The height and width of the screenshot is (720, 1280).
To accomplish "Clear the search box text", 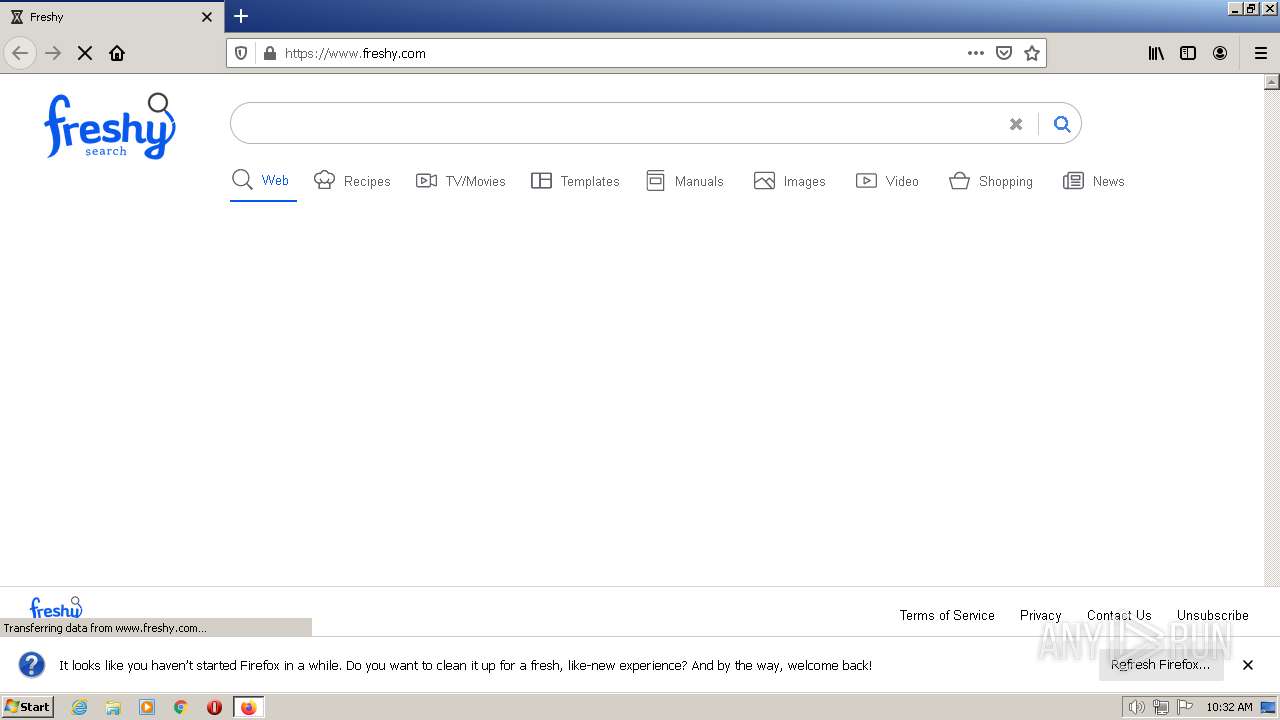I will pos(1016,124).
